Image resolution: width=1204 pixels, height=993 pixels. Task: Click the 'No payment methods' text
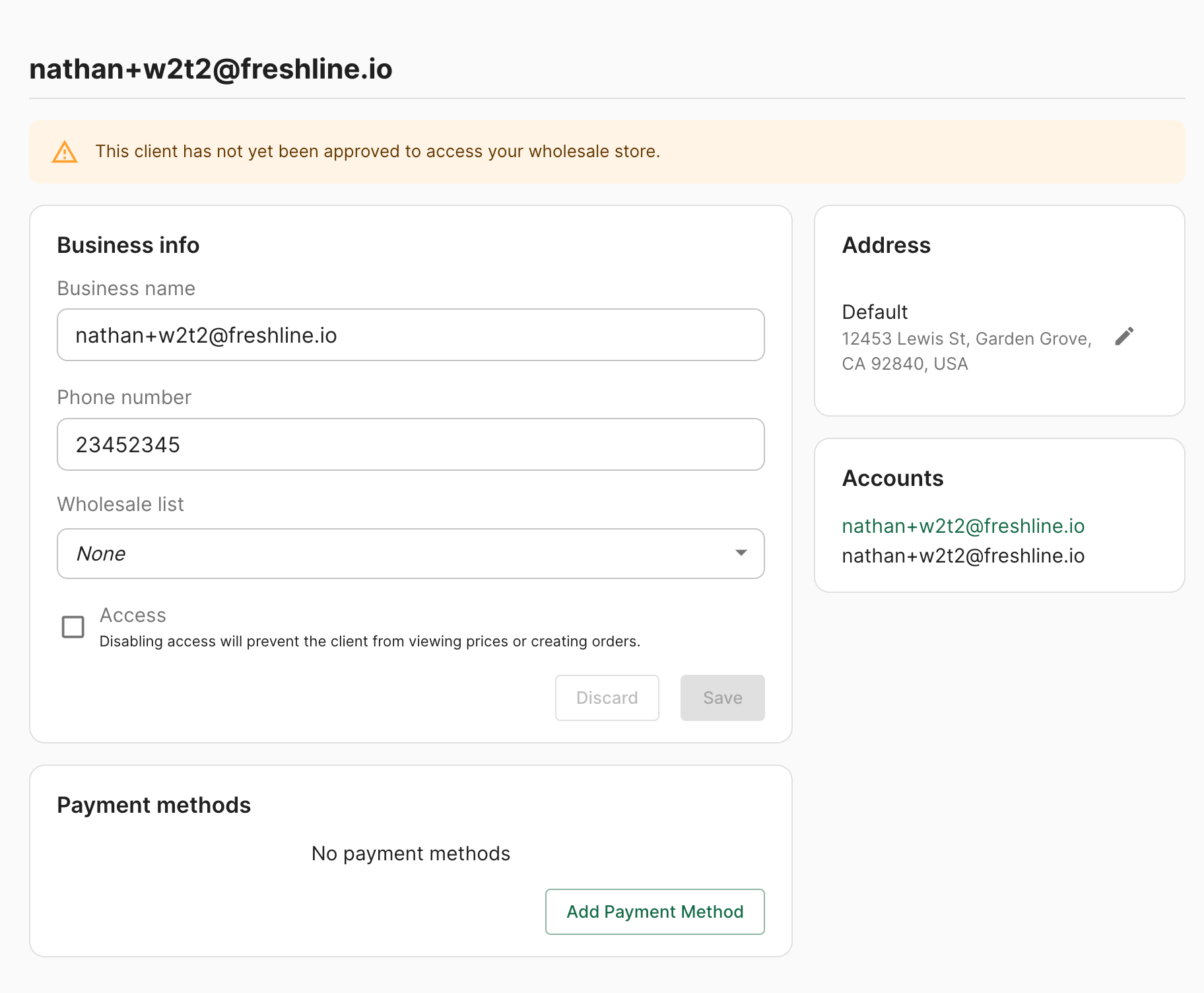(411, 854)
